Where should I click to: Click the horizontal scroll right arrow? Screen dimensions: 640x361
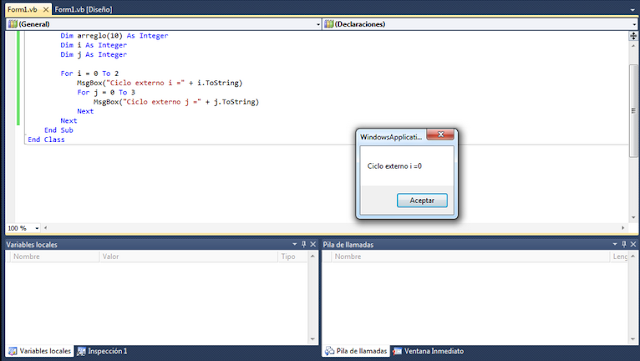(x=623, y=228)
